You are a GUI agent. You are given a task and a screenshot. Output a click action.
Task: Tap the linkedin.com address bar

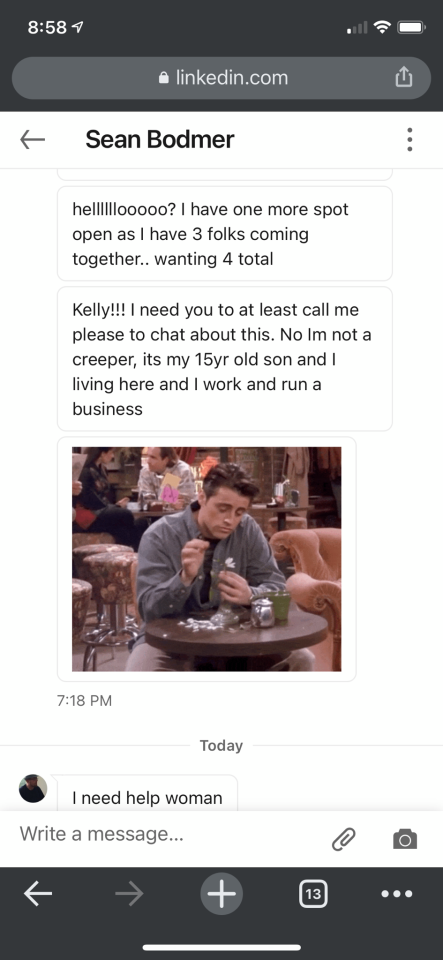(x=222, y=78)
